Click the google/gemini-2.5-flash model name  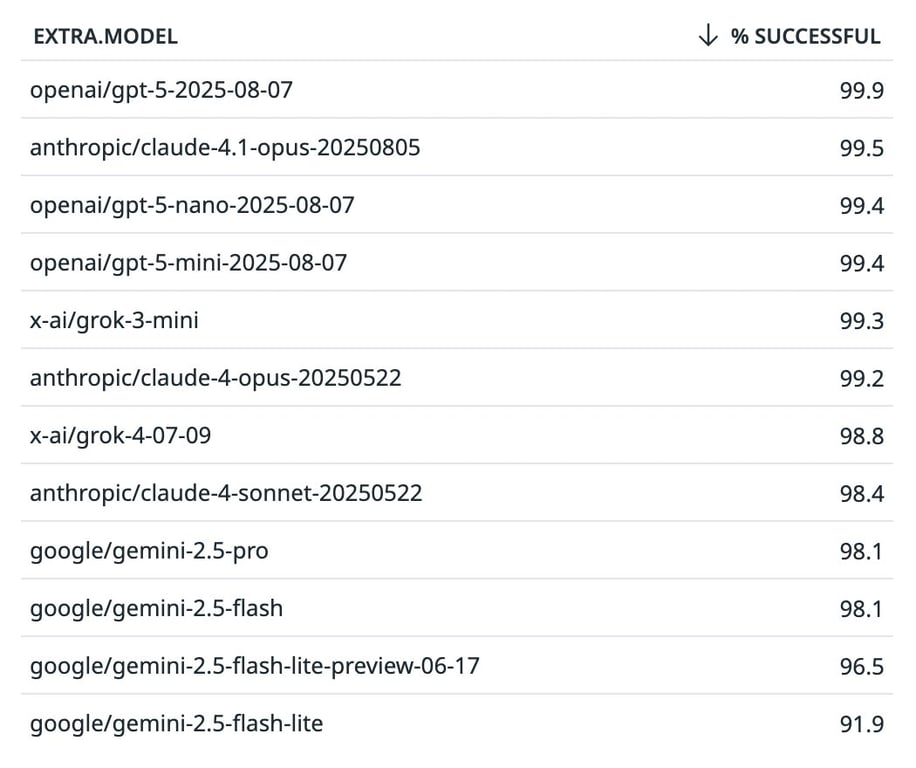[x=156, y=608]
